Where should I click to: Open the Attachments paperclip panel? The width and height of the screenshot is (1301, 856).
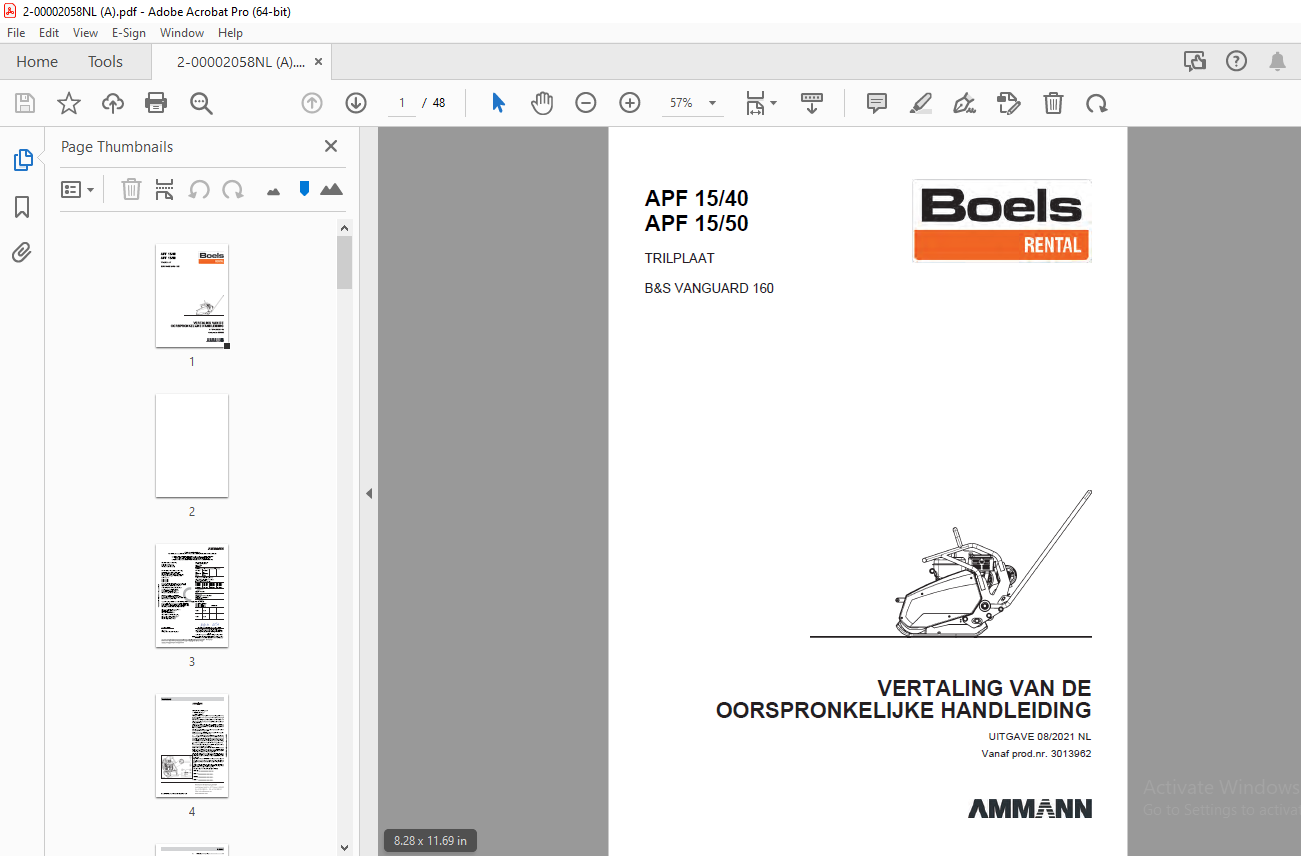22,252
